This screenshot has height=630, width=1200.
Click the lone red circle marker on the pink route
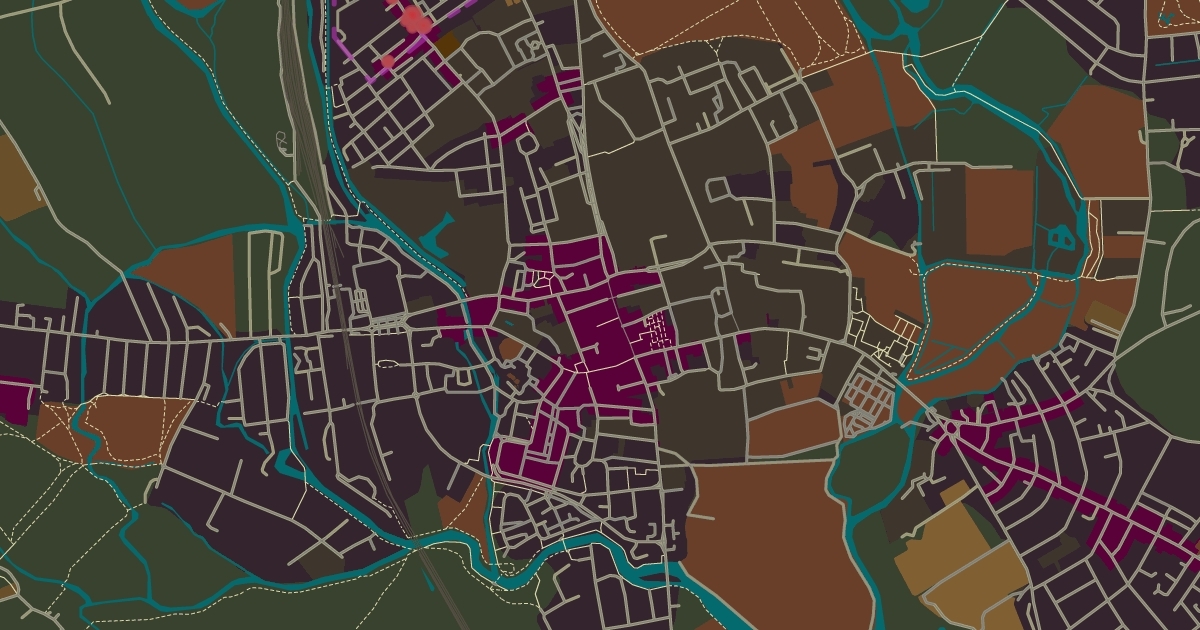tap(388, 61)
